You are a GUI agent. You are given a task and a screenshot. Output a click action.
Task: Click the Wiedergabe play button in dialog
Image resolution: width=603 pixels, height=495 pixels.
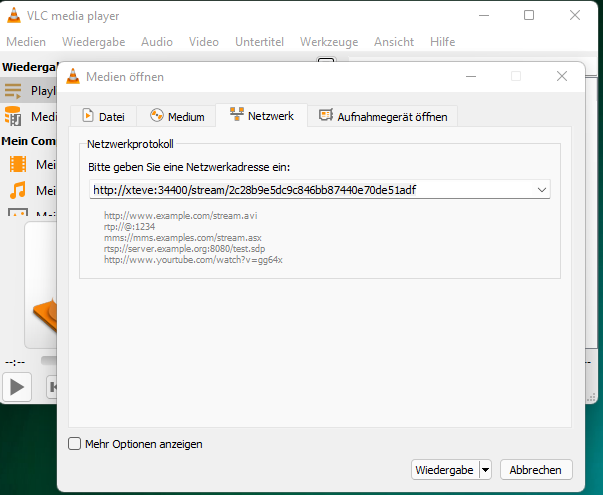click(445, 470)
